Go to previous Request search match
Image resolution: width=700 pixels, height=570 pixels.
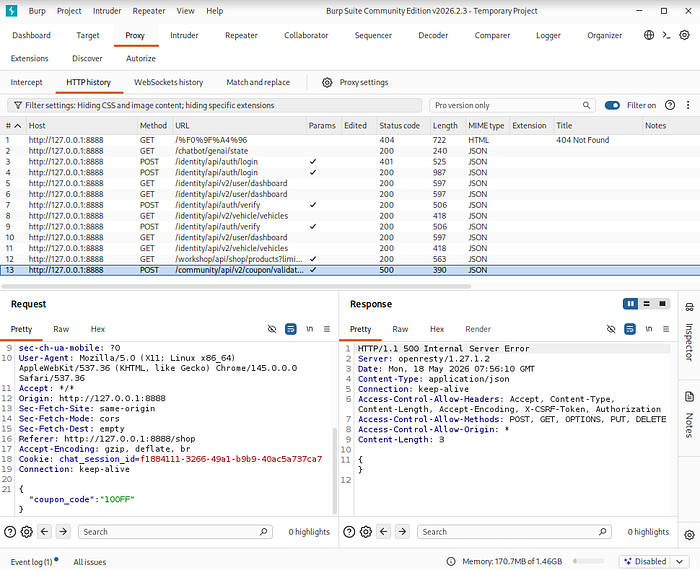[44, 532]
